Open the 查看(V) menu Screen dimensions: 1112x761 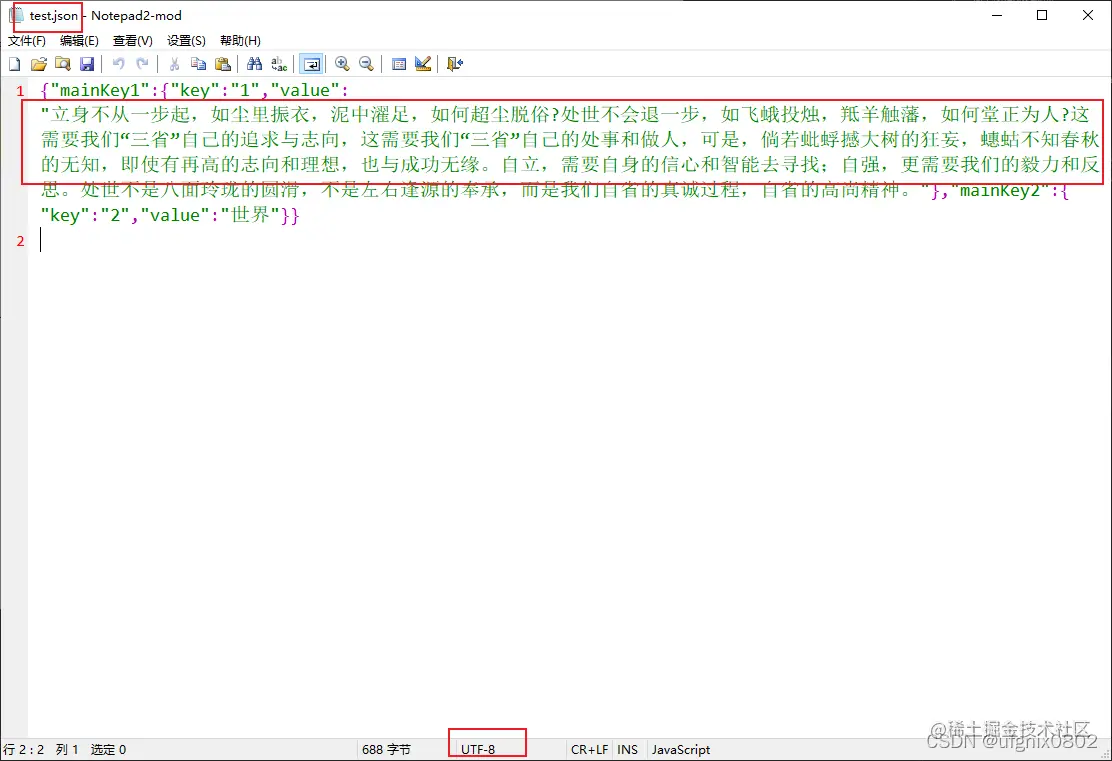point(133,40)
